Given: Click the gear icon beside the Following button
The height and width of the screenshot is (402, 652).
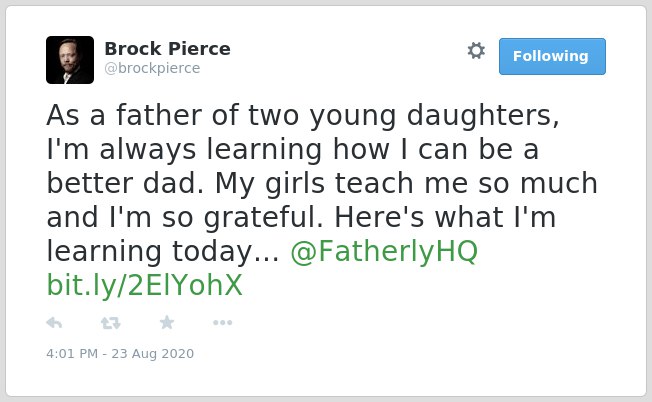Looking at the screenshot, I should (476, 51).
